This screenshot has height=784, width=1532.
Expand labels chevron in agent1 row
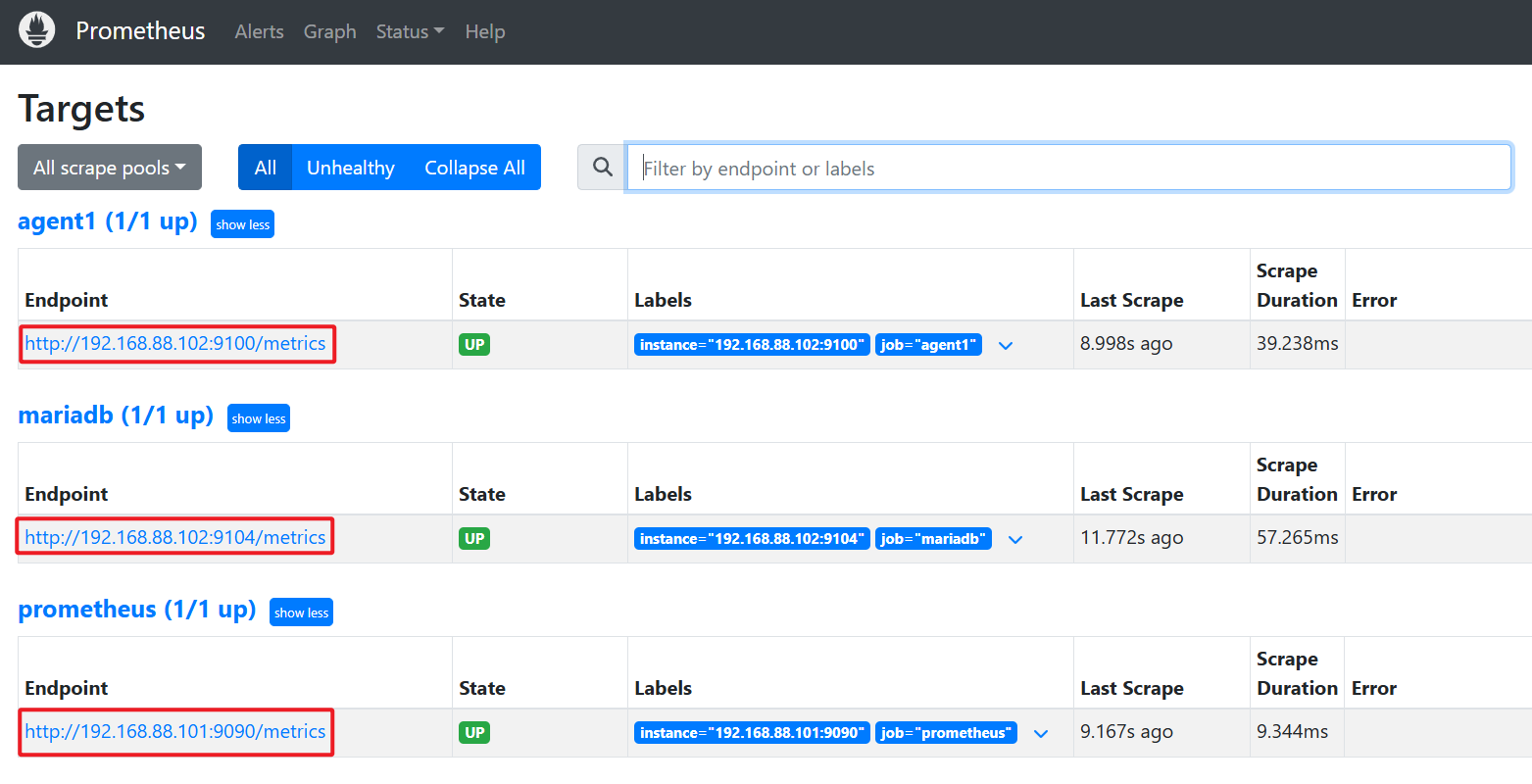coord(1006,345)
